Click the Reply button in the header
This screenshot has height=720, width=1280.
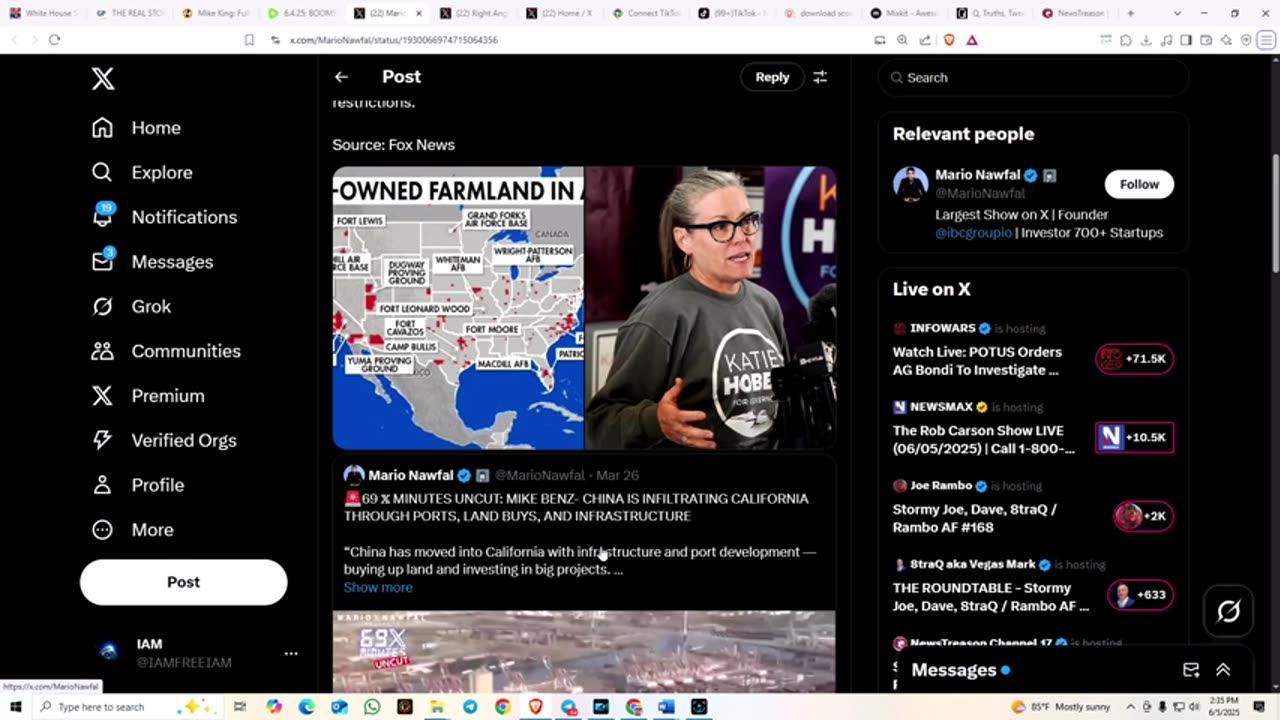(x=772, y=77)
